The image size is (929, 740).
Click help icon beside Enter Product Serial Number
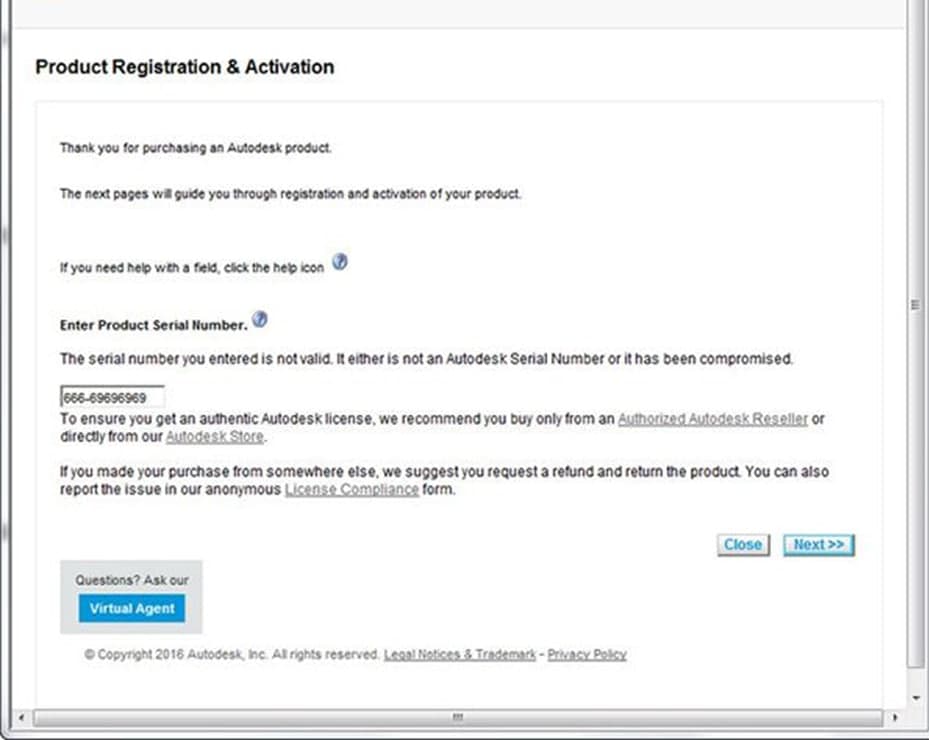click(x=260, y=320)
